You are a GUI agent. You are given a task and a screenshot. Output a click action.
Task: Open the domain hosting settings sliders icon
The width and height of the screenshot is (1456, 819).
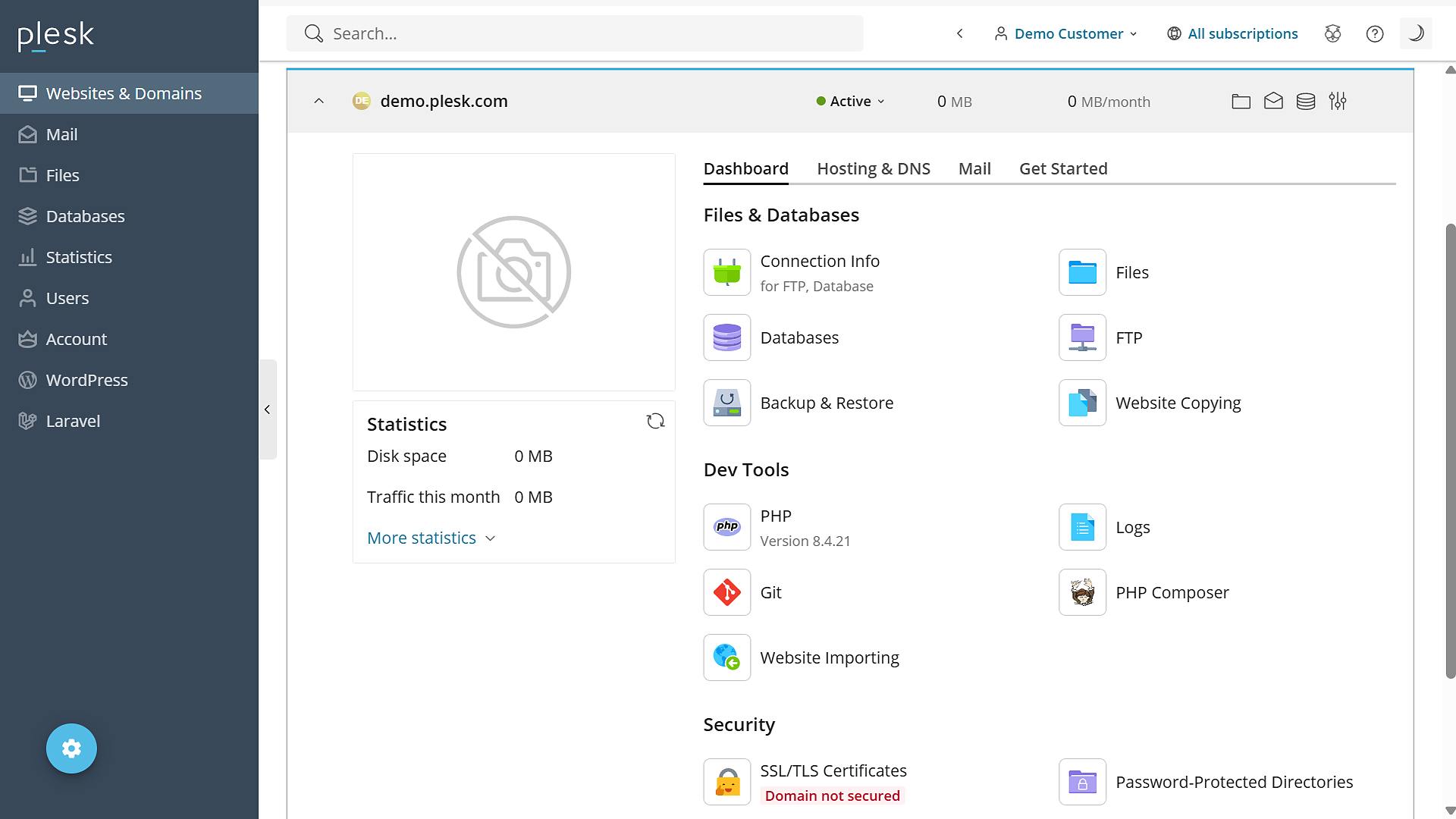point(1338,101)
